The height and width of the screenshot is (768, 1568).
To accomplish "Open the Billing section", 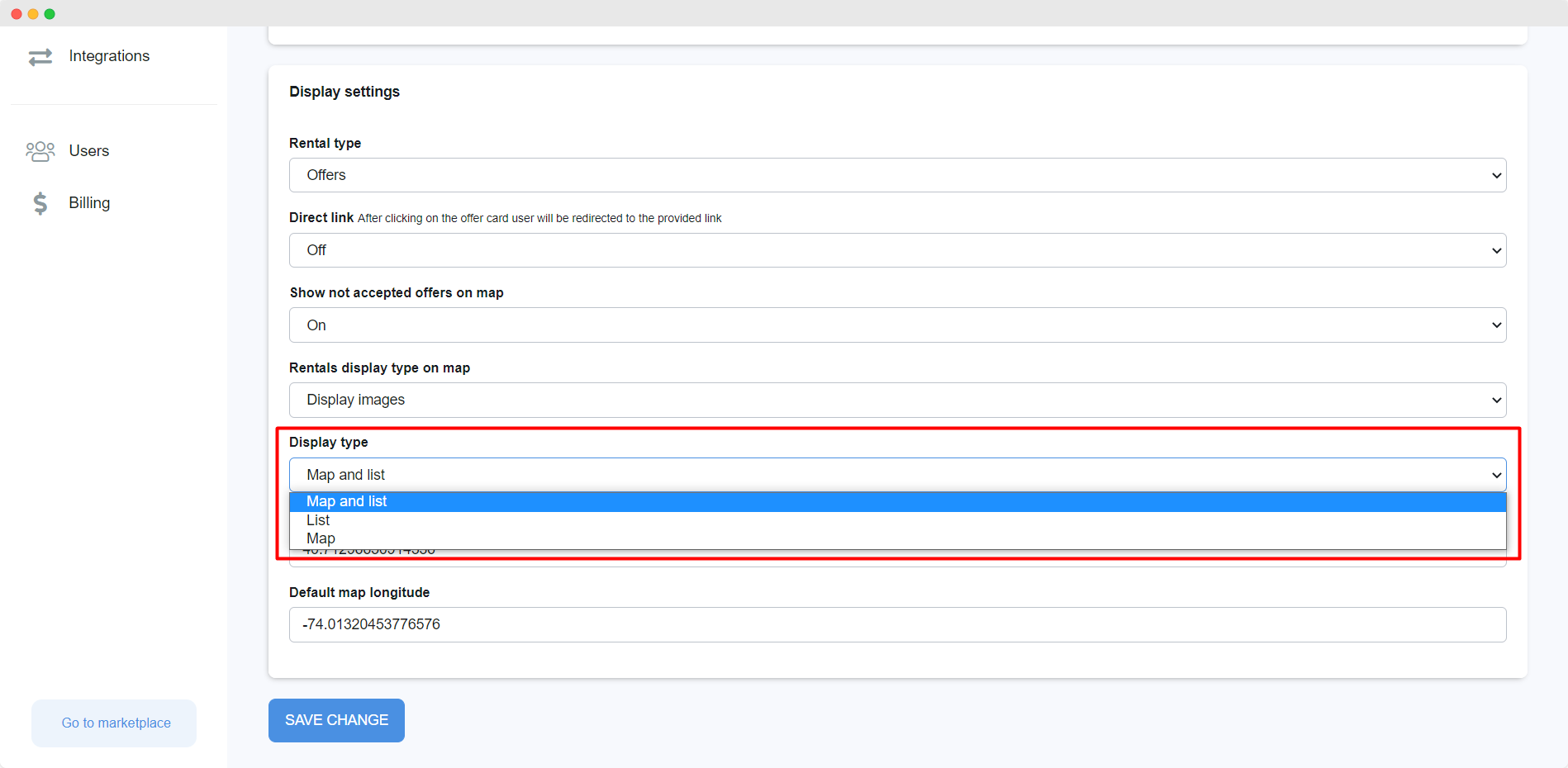I will pyautogui.click(x=89, y=203).
